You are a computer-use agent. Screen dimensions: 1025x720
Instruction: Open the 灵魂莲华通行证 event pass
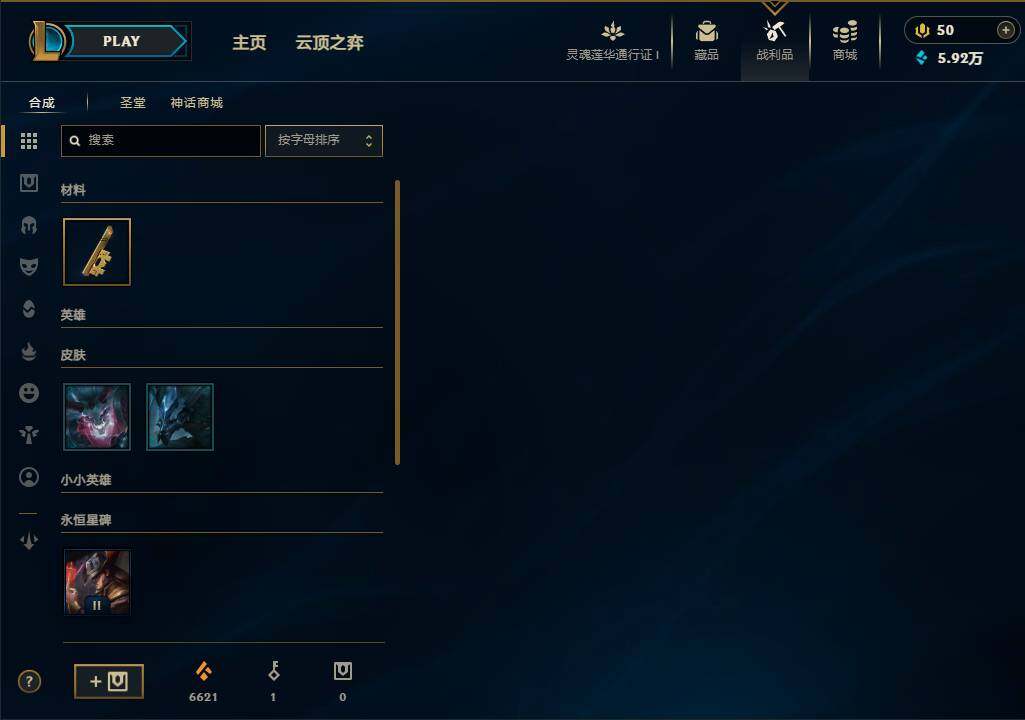tap(613, 41)
